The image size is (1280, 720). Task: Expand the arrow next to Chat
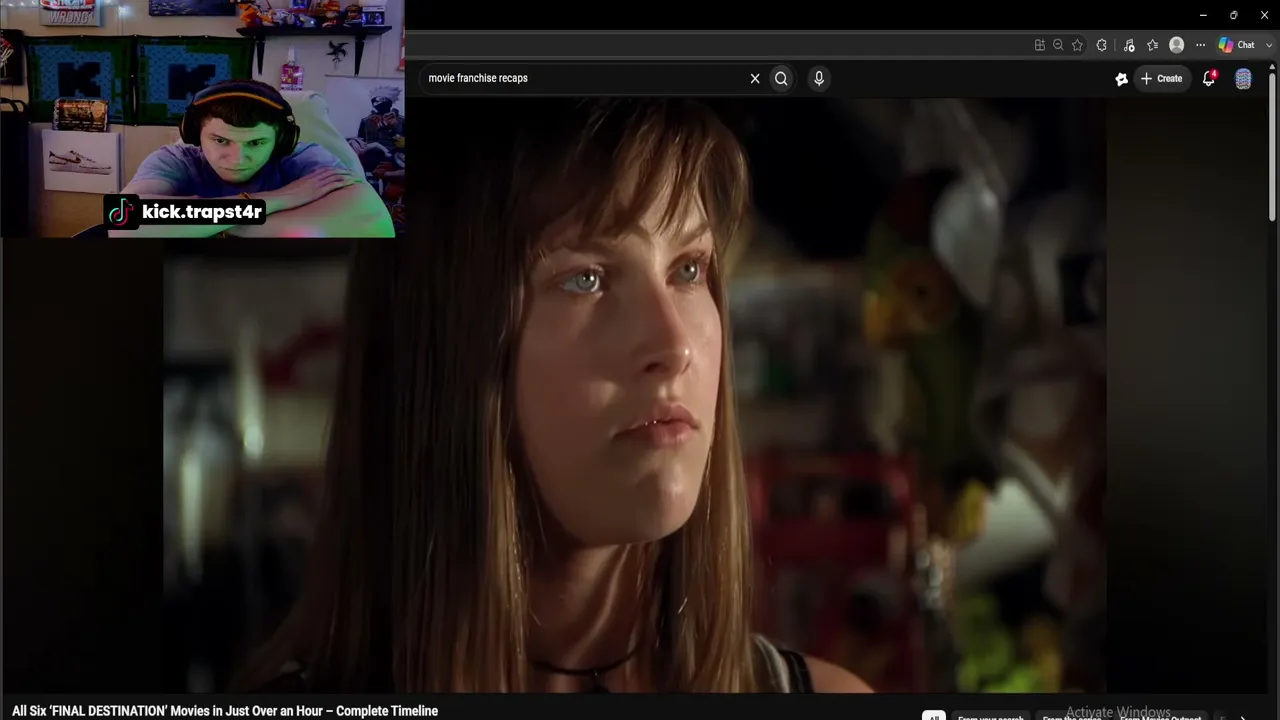1269,45
